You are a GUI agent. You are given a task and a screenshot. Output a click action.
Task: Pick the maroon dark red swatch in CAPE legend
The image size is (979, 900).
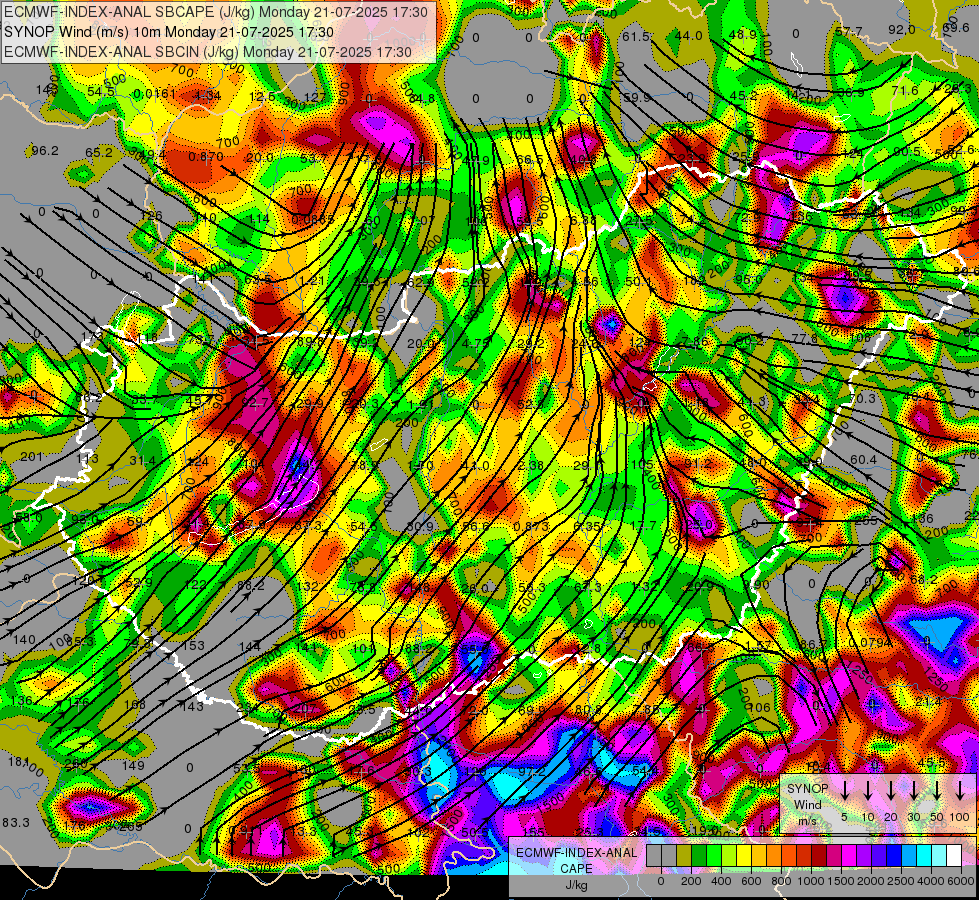pos(819,855)
